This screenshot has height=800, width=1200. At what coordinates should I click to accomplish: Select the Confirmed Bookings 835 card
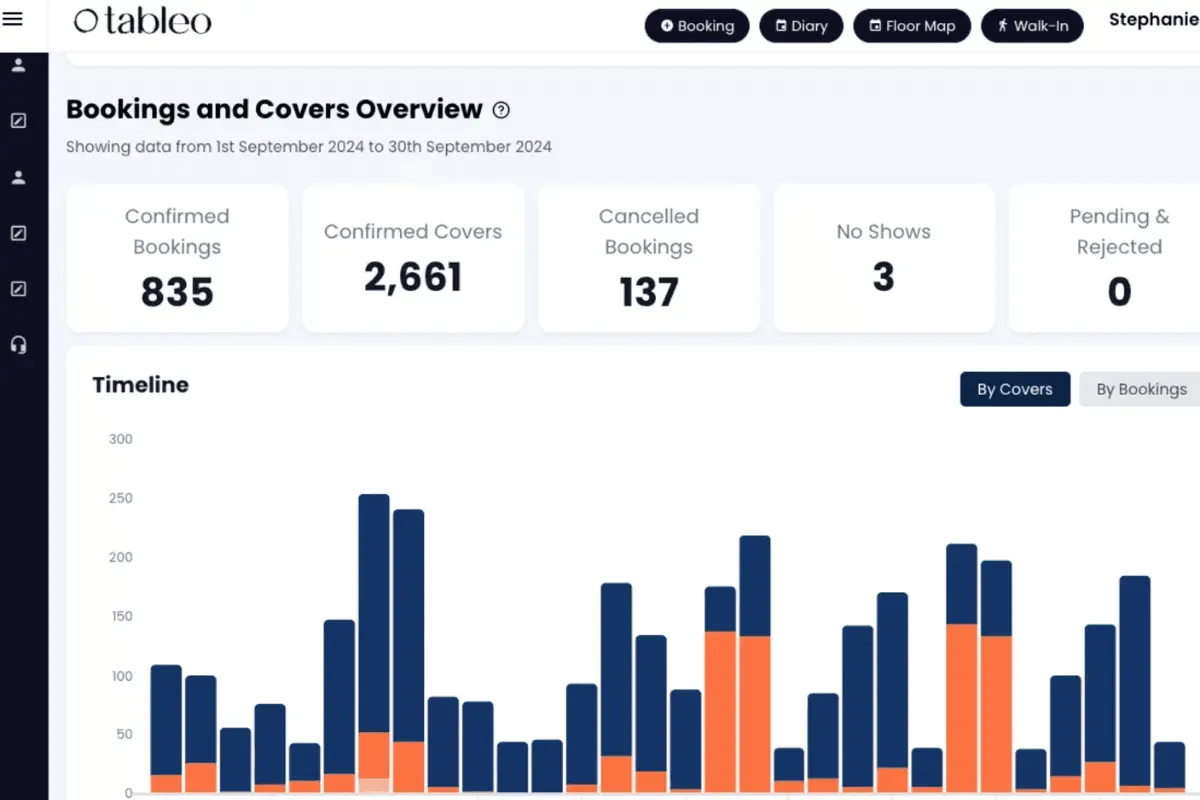click(177, 258)
